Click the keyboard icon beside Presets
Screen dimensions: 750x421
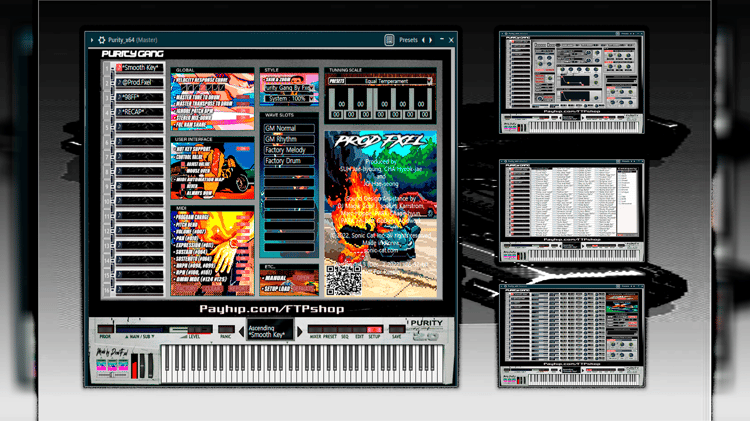click(x=389, y=40)
